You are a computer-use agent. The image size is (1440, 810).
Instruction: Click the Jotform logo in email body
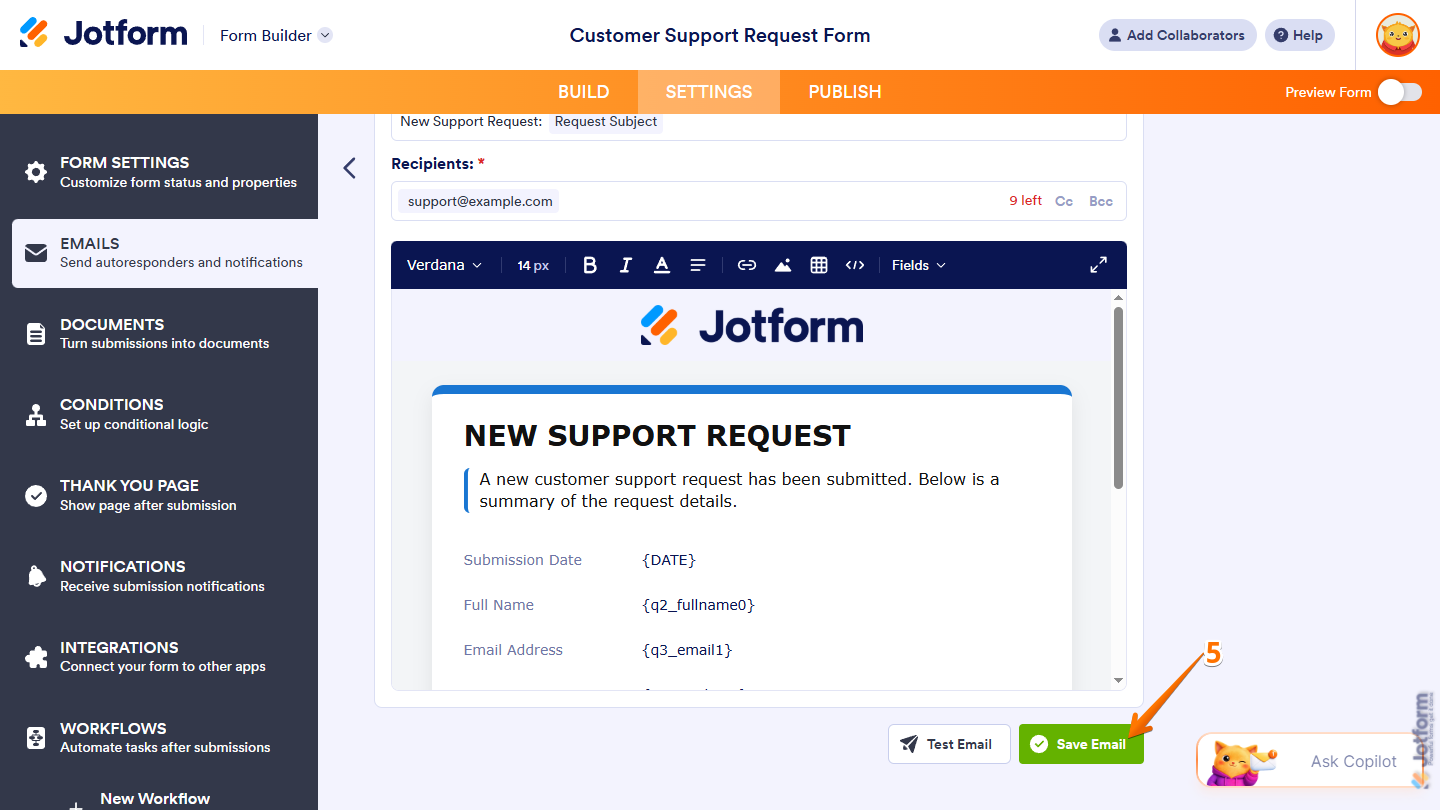pos(751,326)
